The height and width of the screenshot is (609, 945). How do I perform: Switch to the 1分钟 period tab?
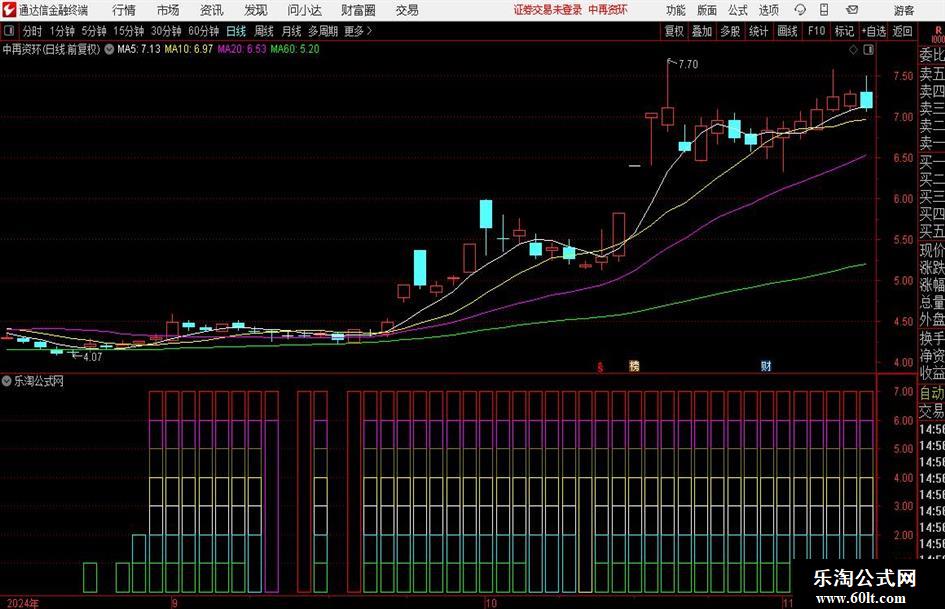(62, 31)
